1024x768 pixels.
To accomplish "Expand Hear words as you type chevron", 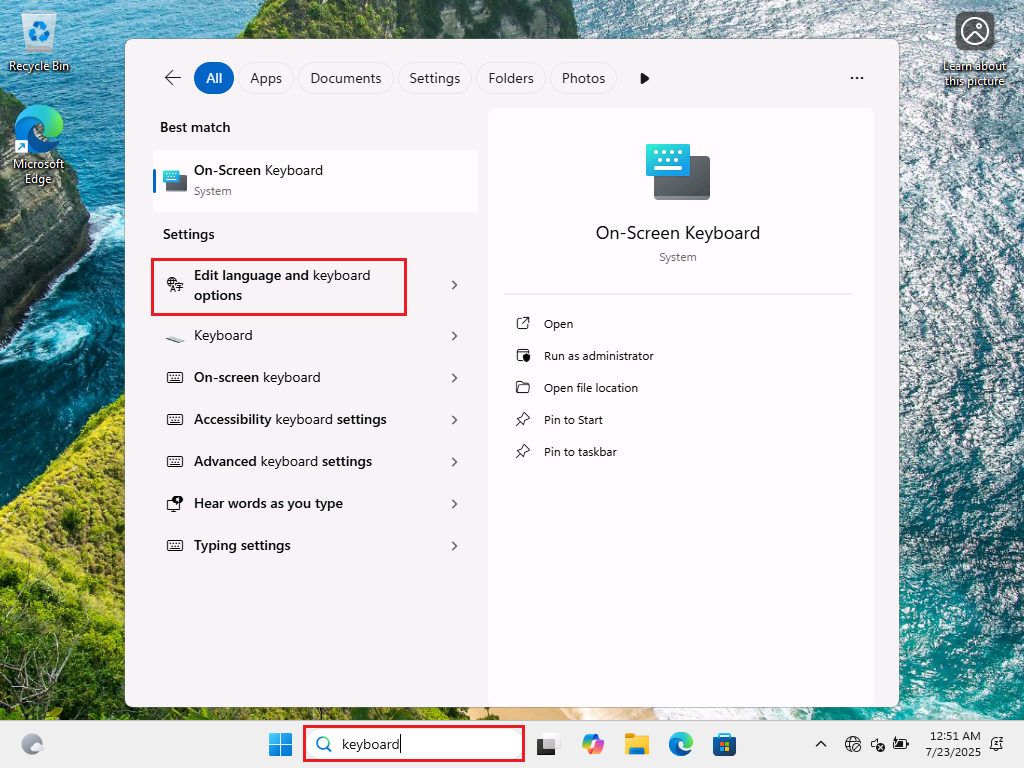I will (x=455, y=504).
